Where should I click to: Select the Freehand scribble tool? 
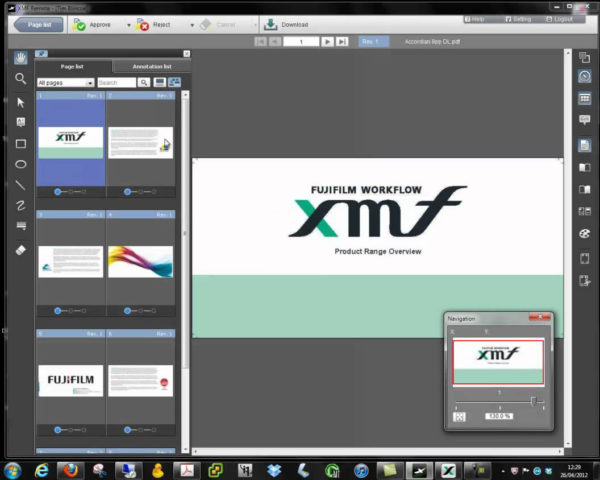click(x=21, y=206)
